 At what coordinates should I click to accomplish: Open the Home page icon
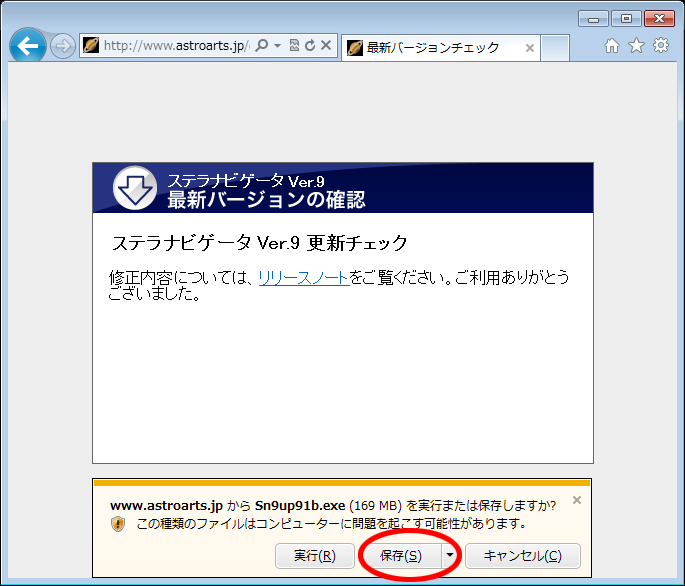pos(612,45)
